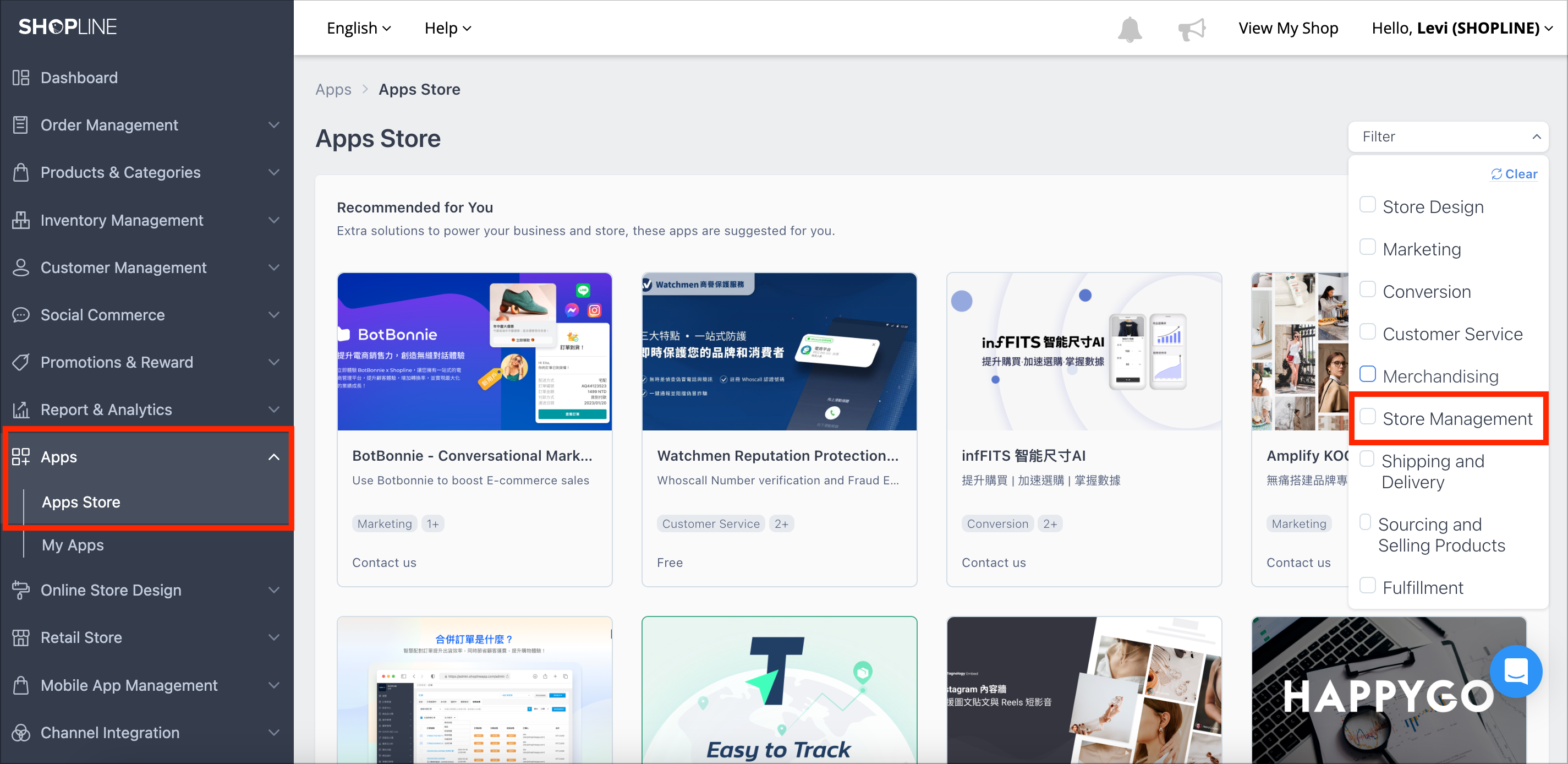
Task: Click the BotBonnie app banner image
Action: (x=474, y=351)
